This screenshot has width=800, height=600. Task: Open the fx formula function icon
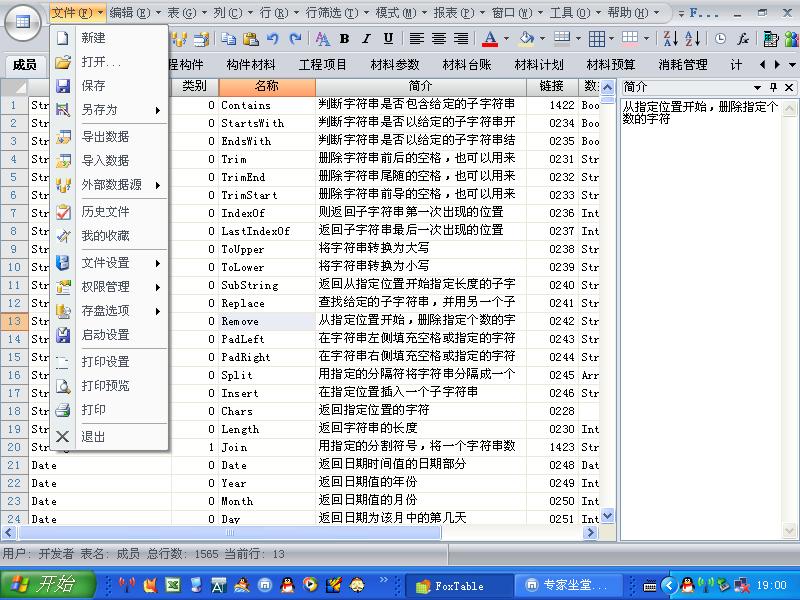pos(743,39)
